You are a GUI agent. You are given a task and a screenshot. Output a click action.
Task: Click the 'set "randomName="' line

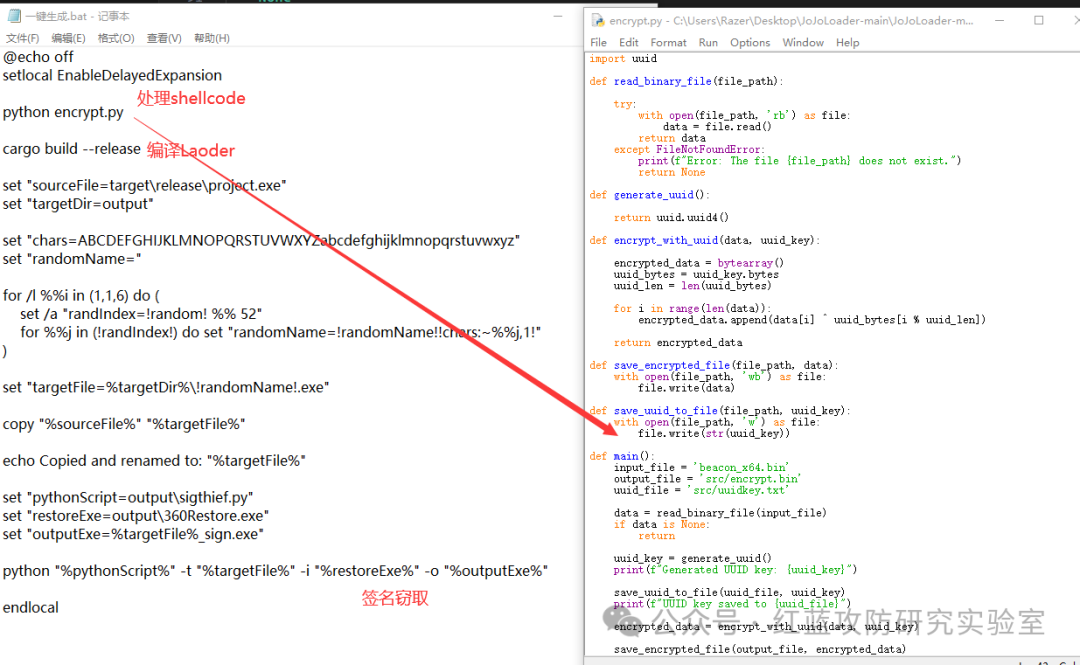click(72, 259)
